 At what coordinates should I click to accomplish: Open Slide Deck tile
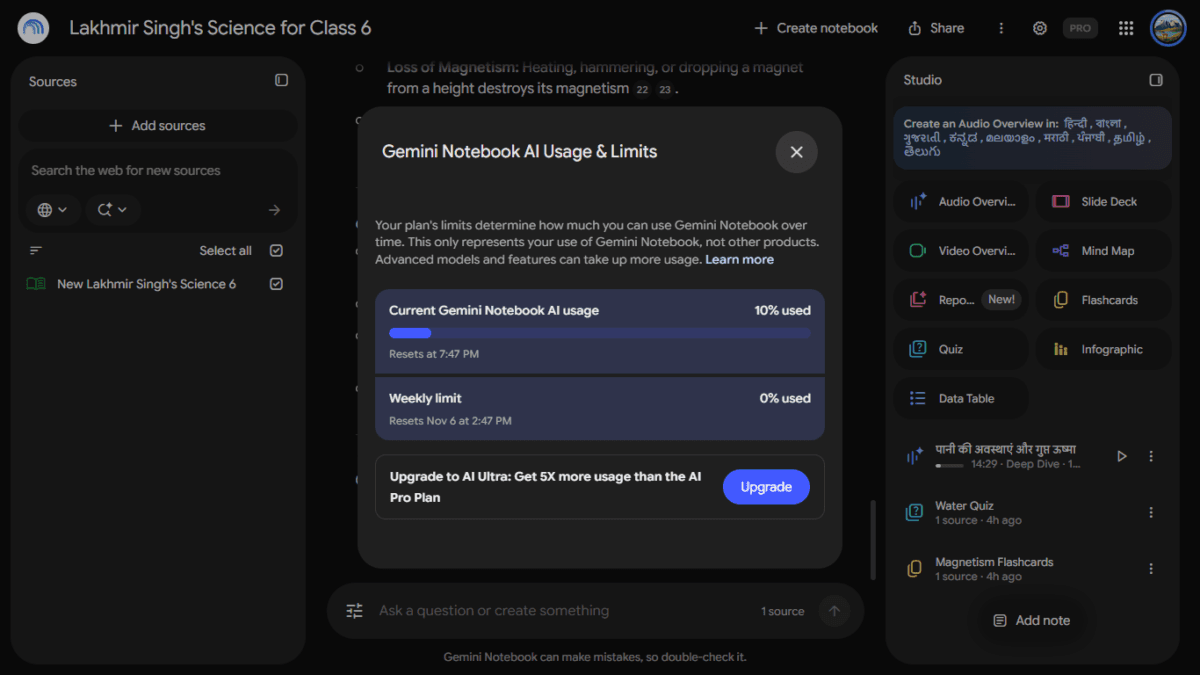pos(1103,201)
